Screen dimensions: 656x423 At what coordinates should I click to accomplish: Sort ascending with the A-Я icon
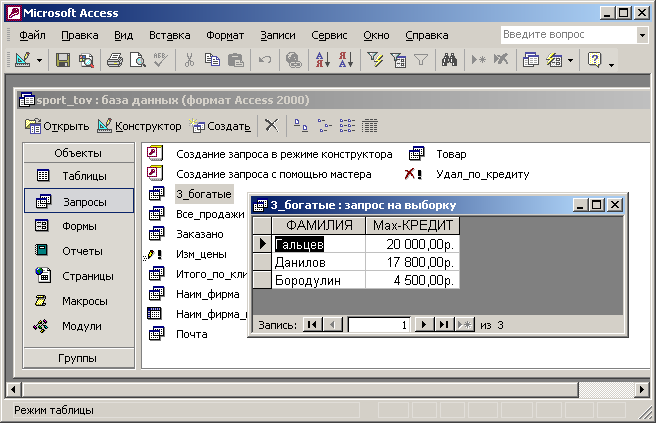323,60
